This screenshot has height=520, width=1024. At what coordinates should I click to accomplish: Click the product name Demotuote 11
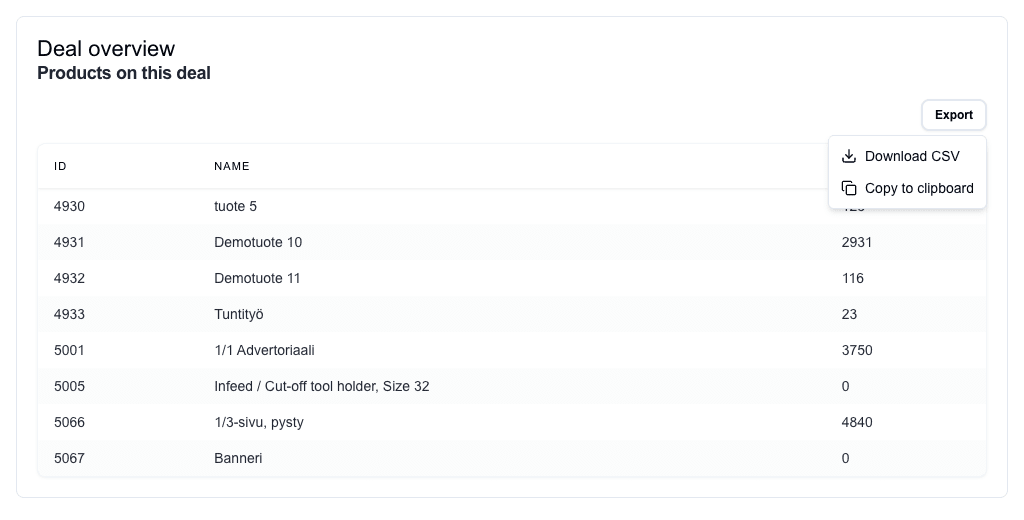click(x=257, y=278)
